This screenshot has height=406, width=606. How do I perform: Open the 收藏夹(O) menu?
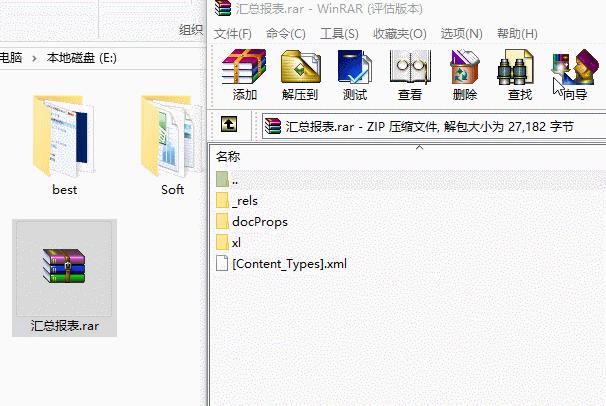coord(400,34)
